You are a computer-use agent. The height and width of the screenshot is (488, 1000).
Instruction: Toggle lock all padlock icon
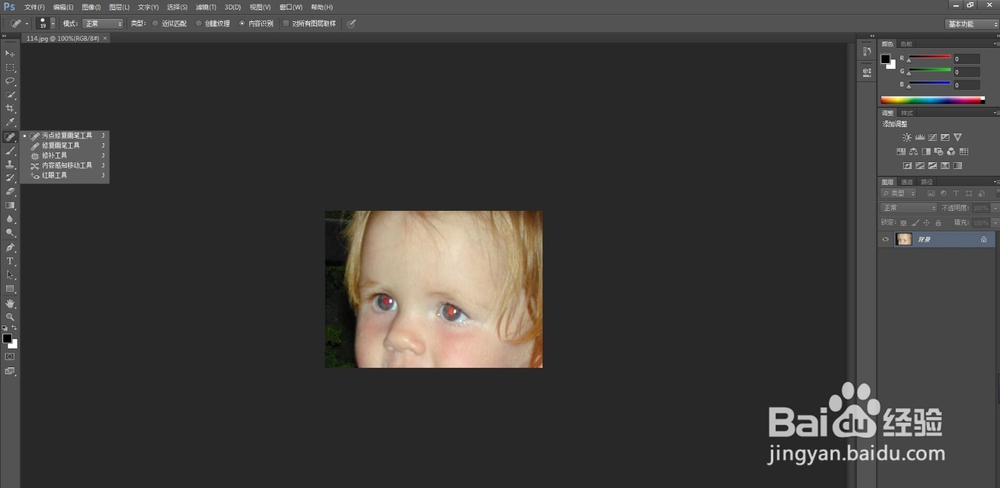[938, 223]
